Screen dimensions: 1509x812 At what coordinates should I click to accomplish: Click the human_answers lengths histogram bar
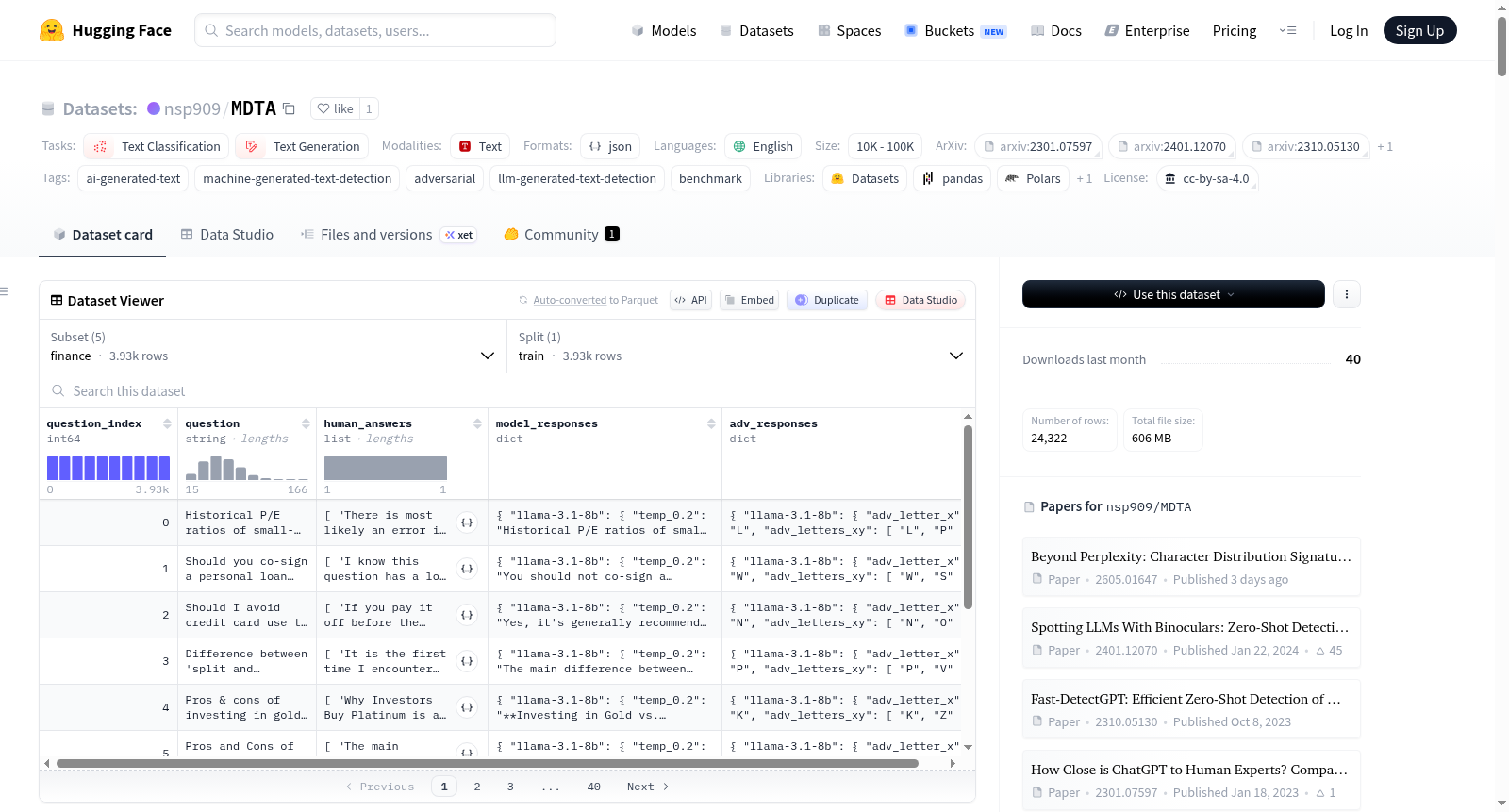click(386, 468)
